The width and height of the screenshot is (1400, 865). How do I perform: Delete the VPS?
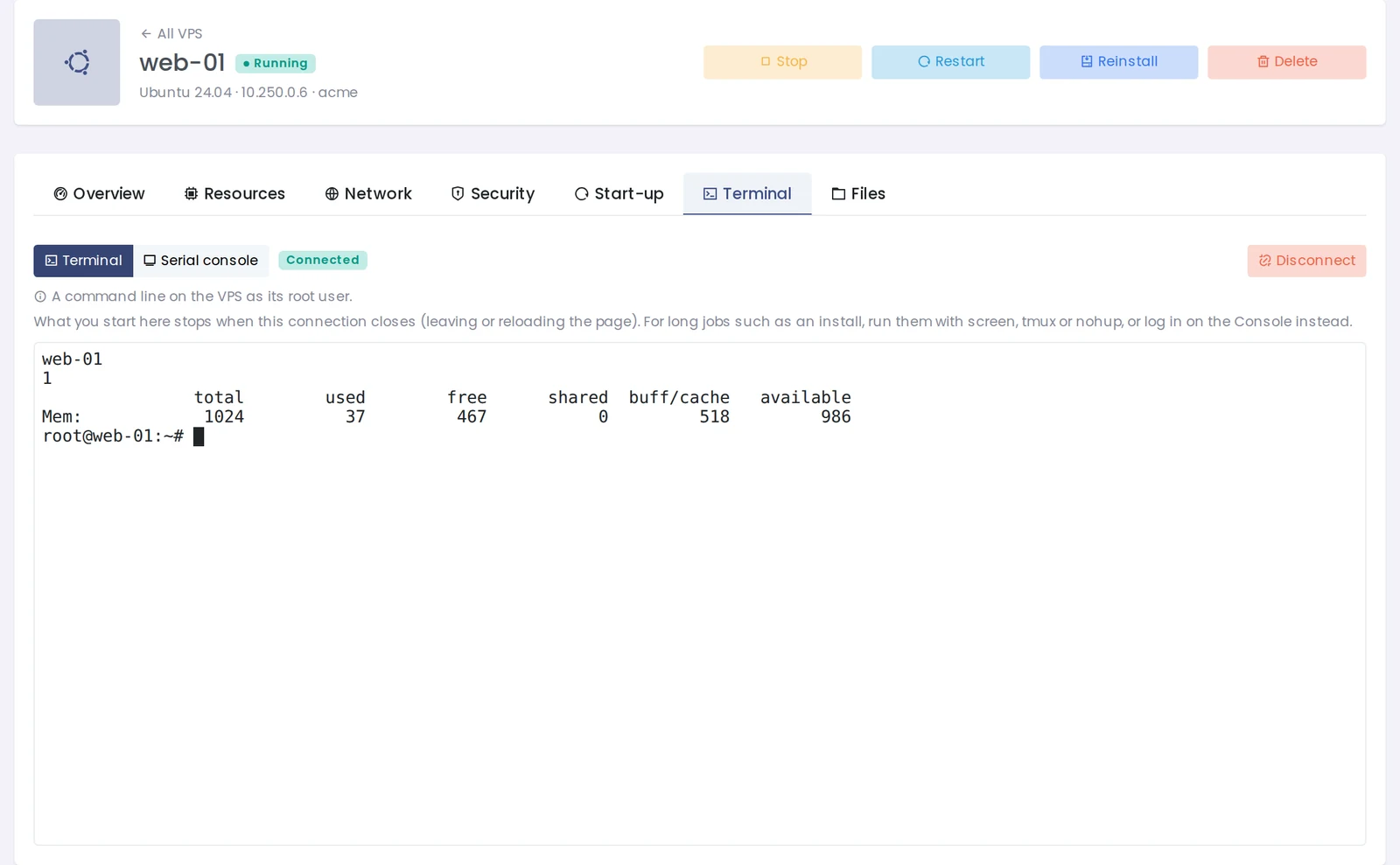[x=1286, y=62]
